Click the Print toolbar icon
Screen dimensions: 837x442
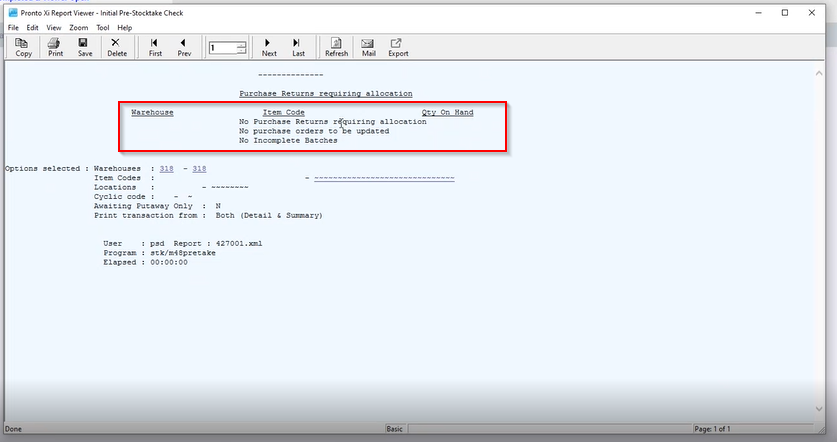point(55,47)
